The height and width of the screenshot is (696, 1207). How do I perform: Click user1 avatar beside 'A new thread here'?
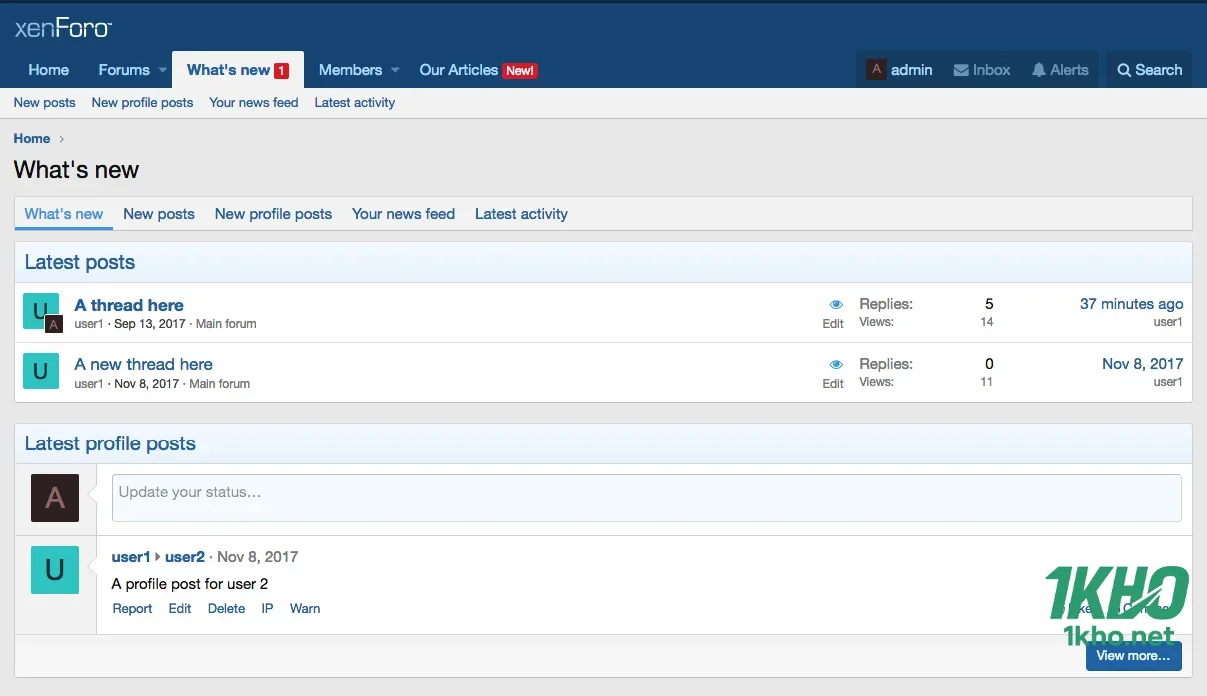(40, 371)
